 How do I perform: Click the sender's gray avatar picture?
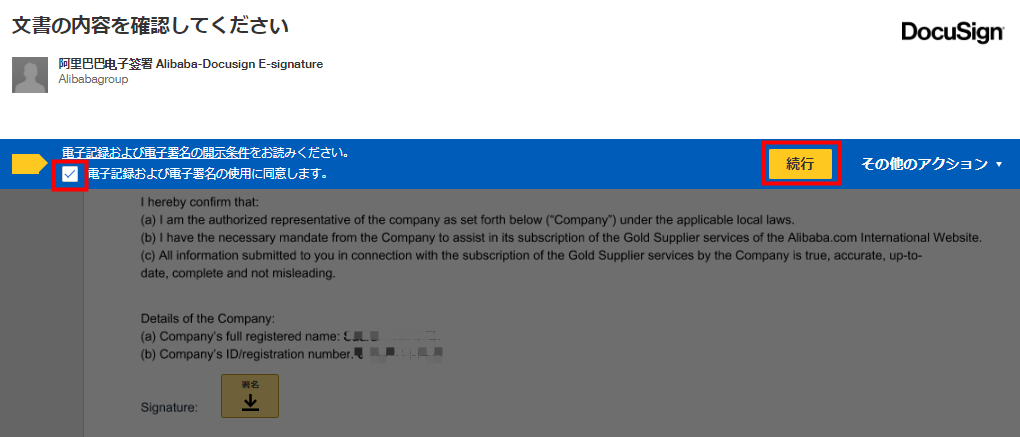click(x=30, y=75)
